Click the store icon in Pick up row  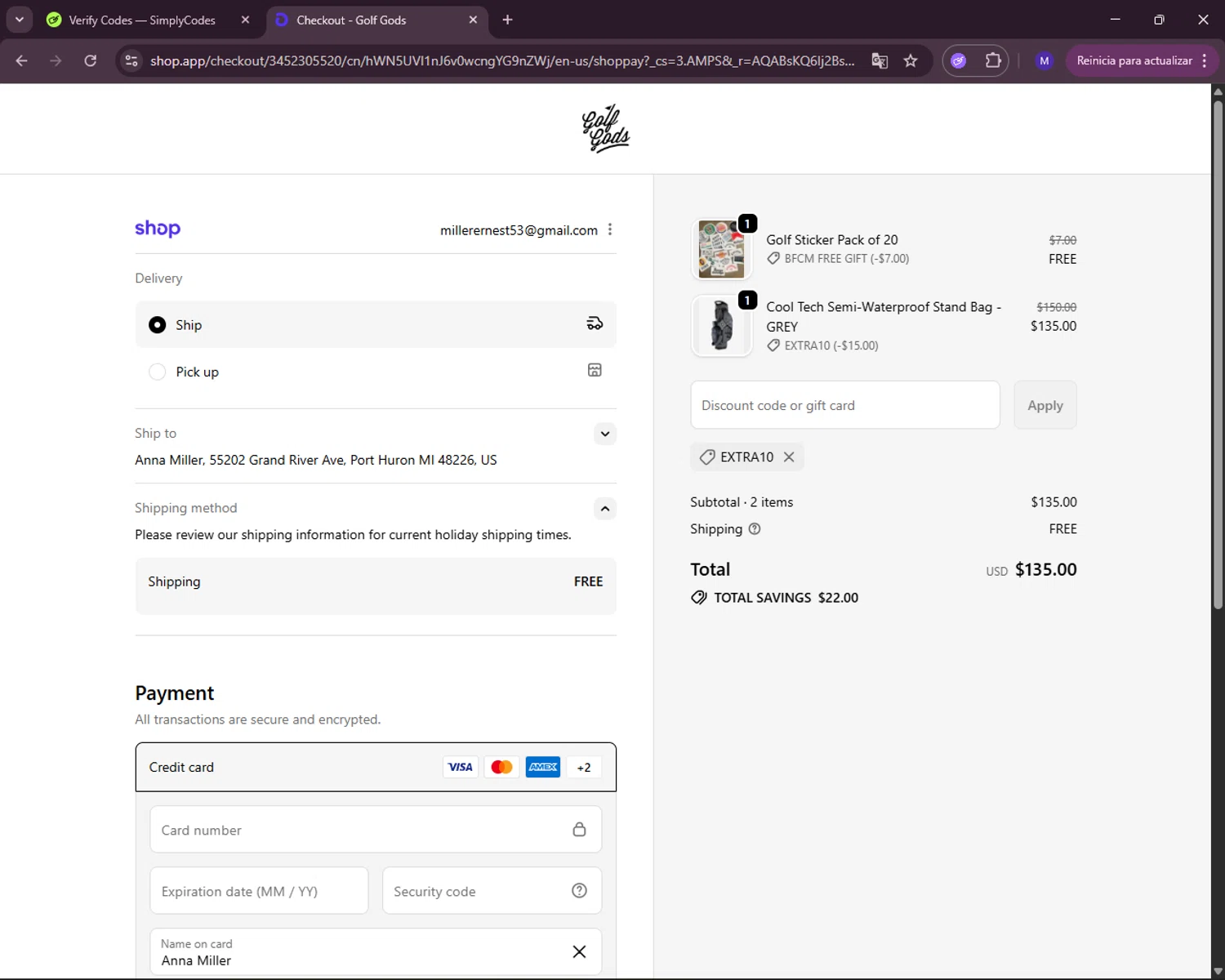(595, 370)
